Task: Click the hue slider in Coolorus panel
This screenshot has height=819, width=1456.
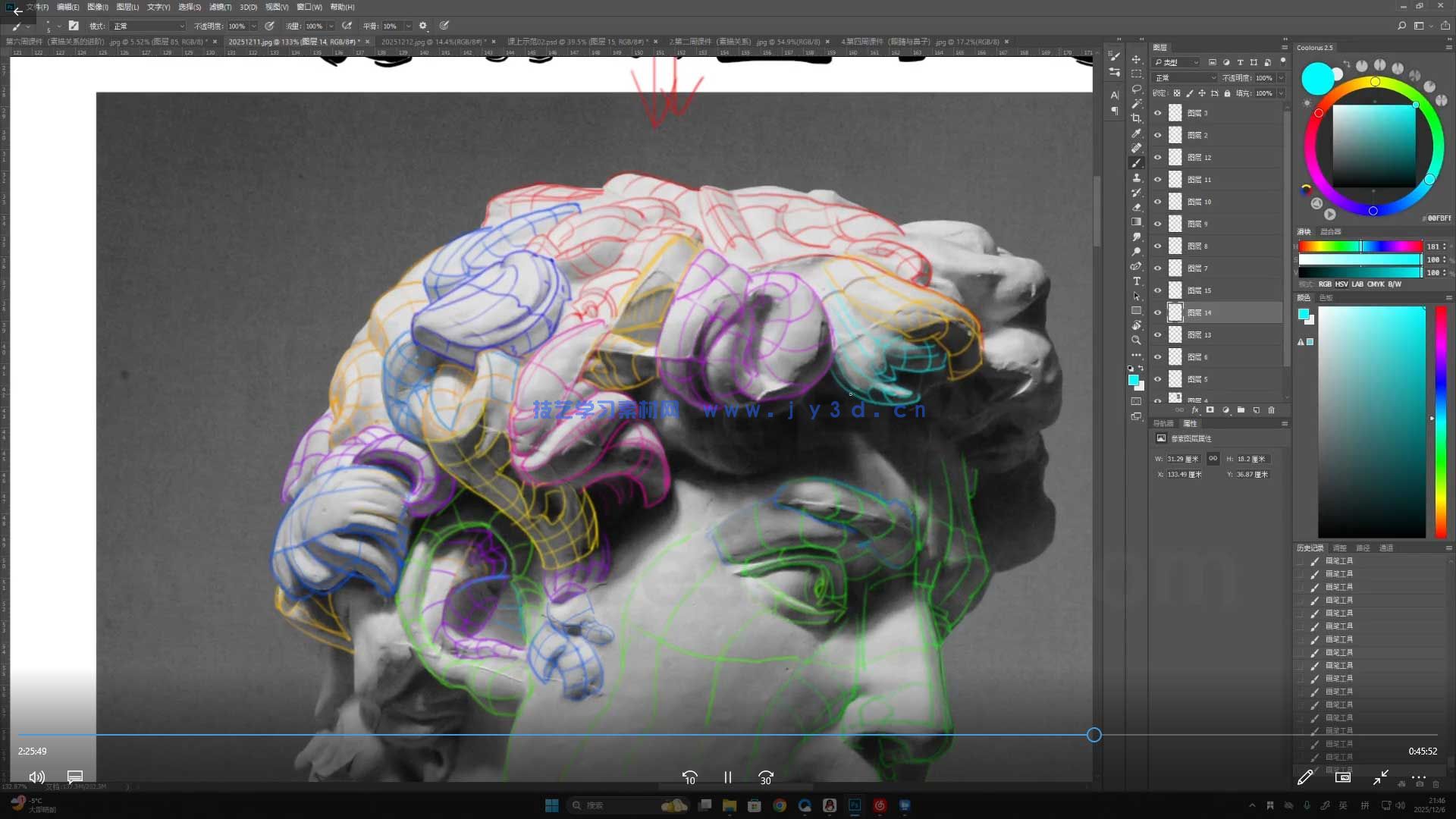Action: coord(1360,246)
